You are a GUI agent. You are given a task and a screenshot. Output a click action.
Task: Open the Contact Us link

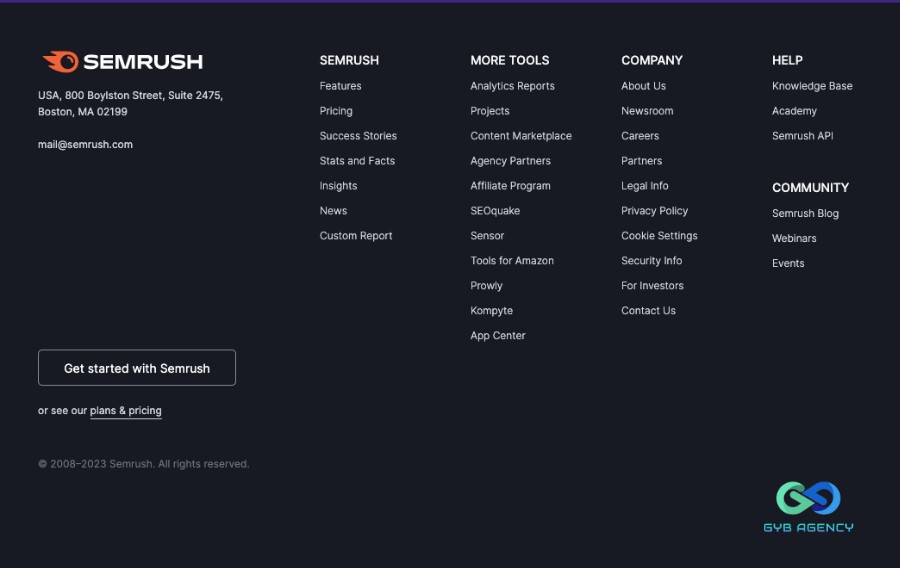(648, 310)
